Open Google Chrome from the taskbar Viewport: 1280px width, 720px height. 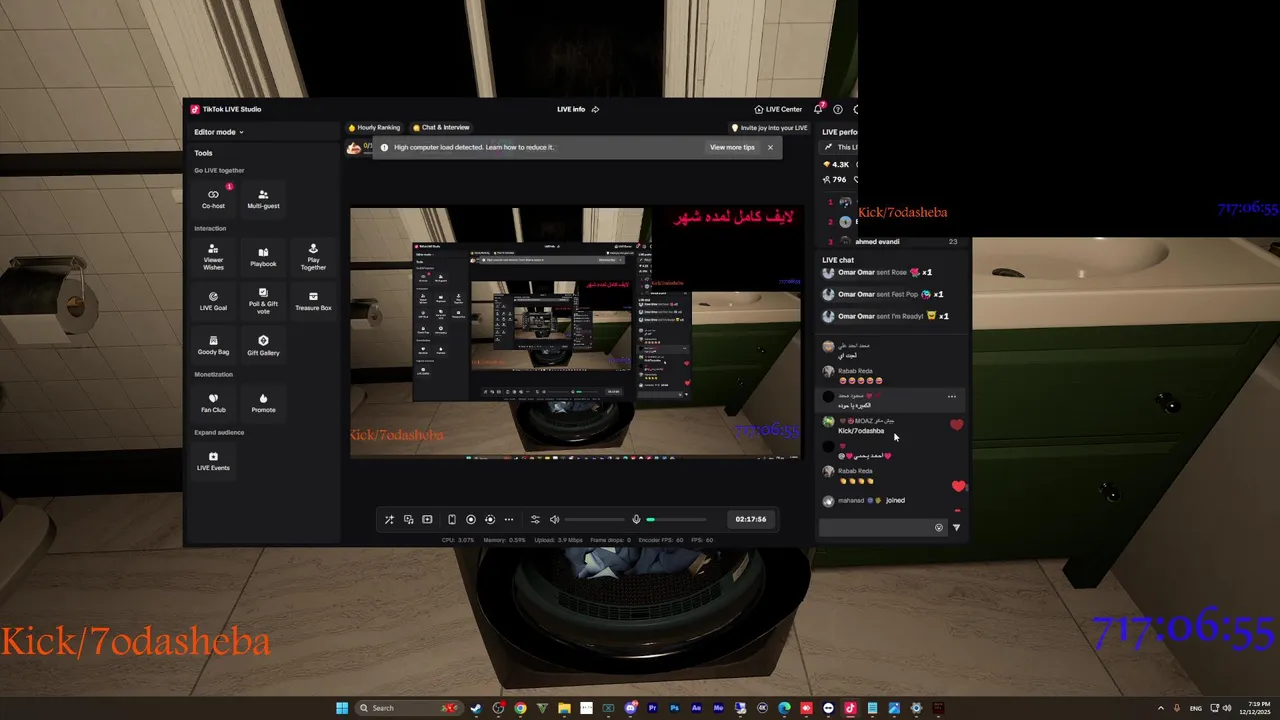(x=520, y=708)
